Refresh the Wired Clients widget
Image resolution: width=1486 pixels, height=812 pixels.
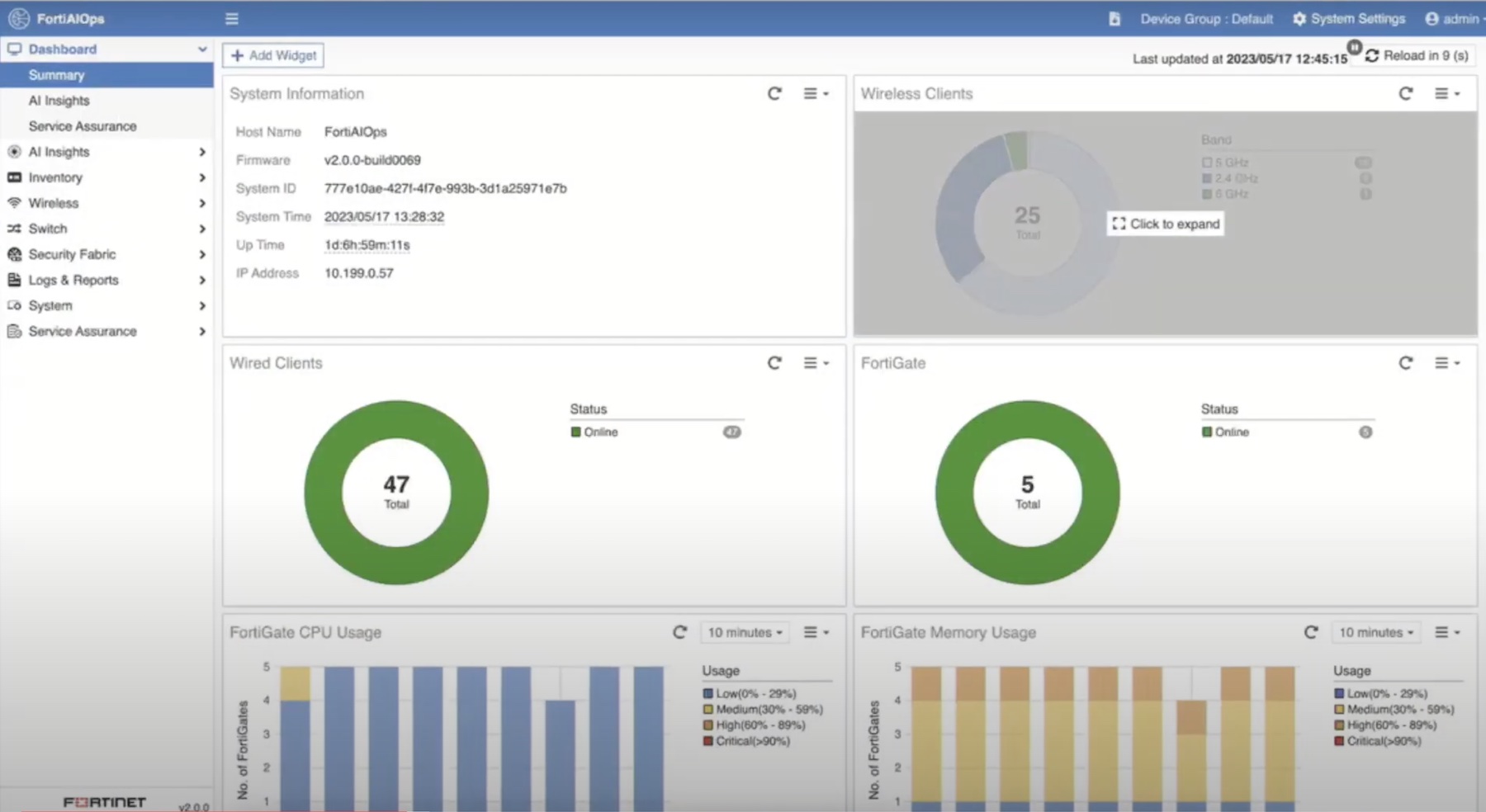(774, 362)
